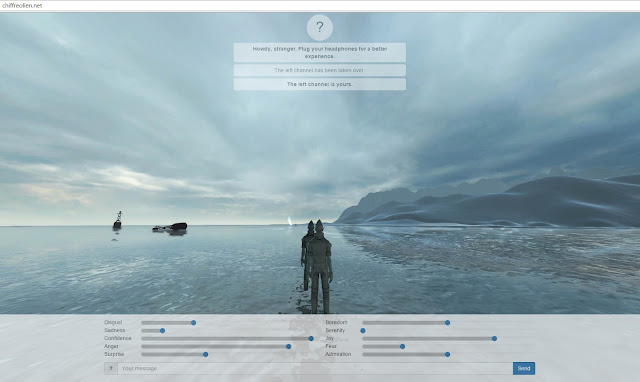Viewport: 640px width, 382px height.
Task: Click the Disgust slider handle
Action: [x=193, y=322]
